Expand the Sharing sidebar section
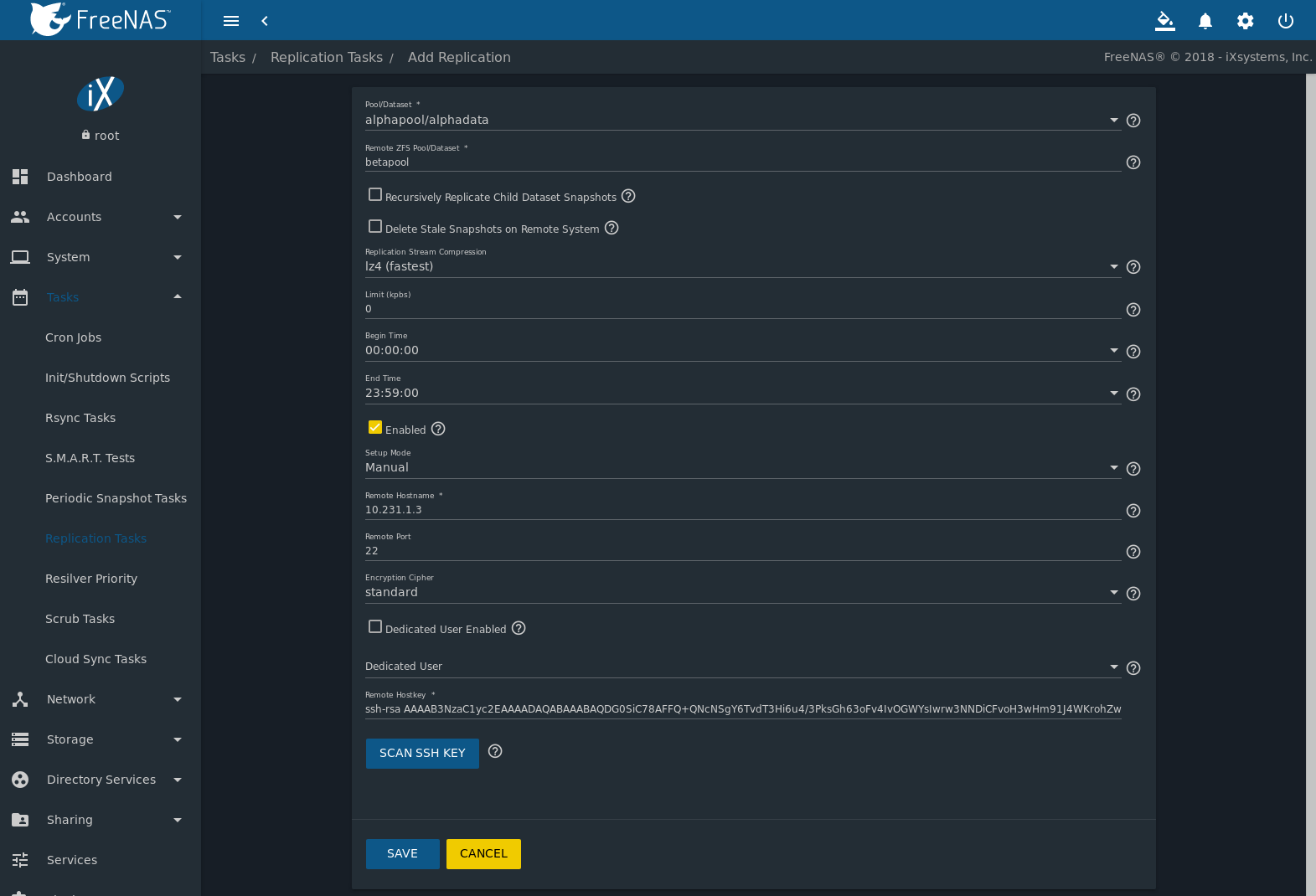Screen dimensions: 1316x896 point(101,820)
